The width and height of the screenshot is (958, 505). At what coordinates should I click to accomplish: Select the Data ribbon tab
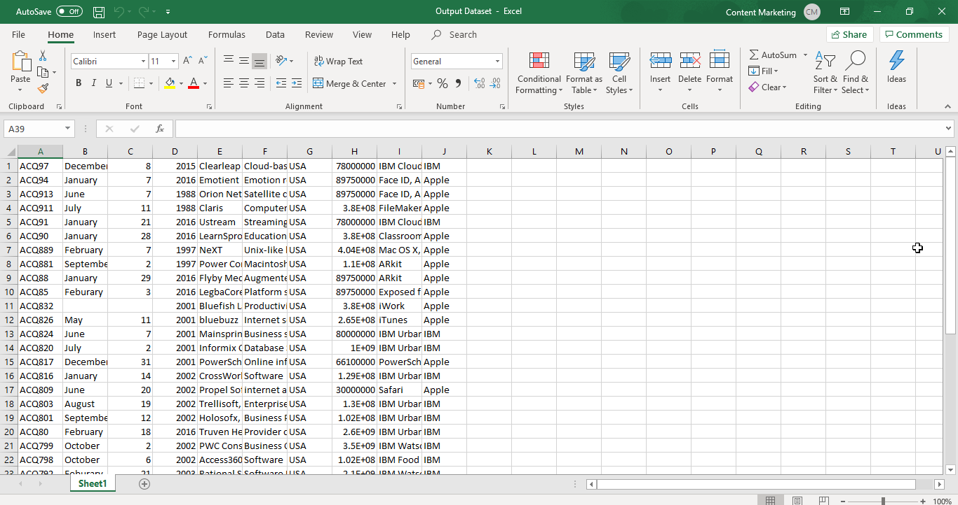(275, 35)
